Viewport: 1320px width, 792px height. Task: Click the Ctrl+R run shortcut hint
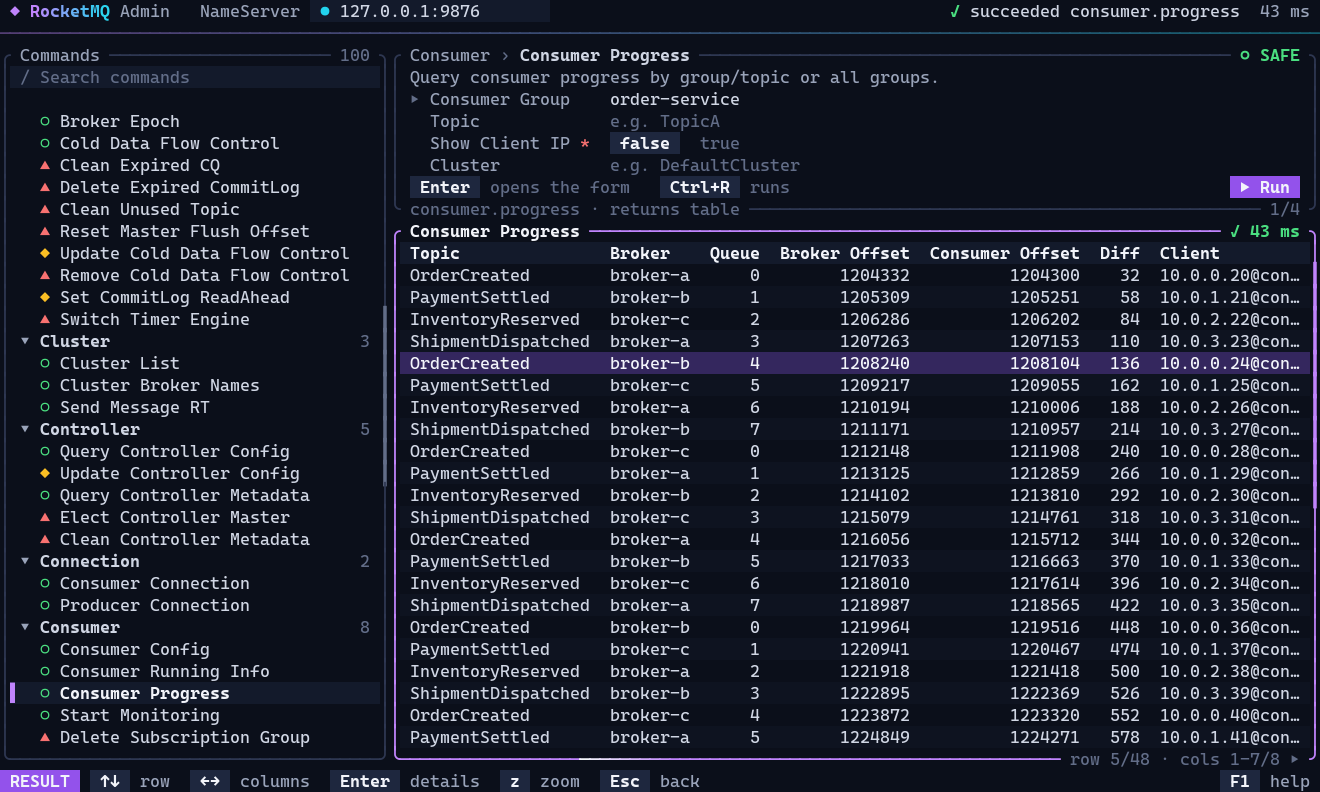[700, 188]
